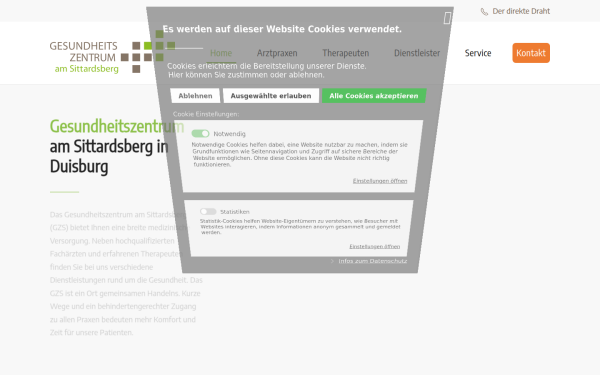600x375 pixels.
Task: Close the cookie dialog via X icon
Action: [447, 18]
